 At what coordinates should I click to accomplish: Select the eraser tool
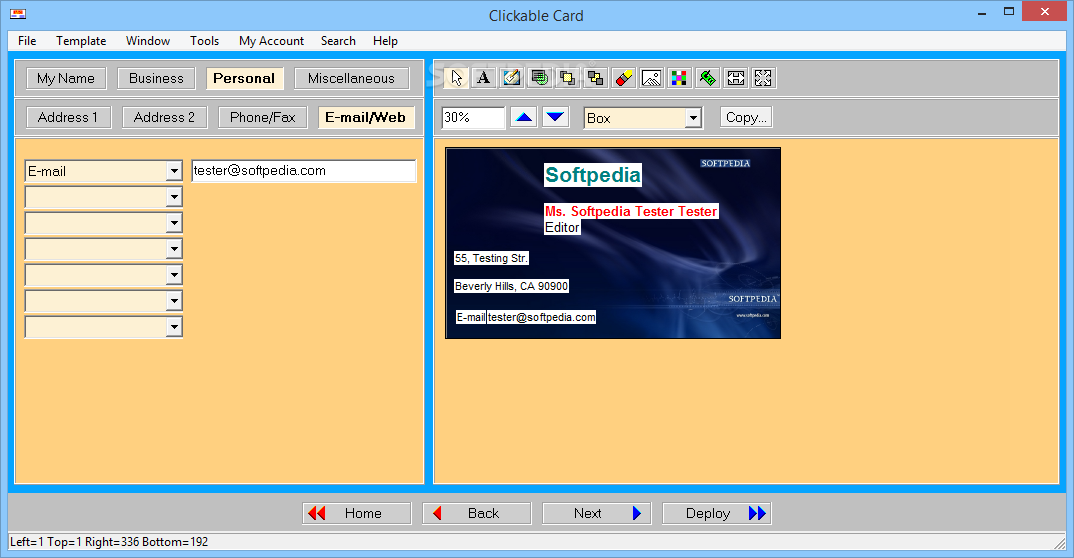(623, 78)
